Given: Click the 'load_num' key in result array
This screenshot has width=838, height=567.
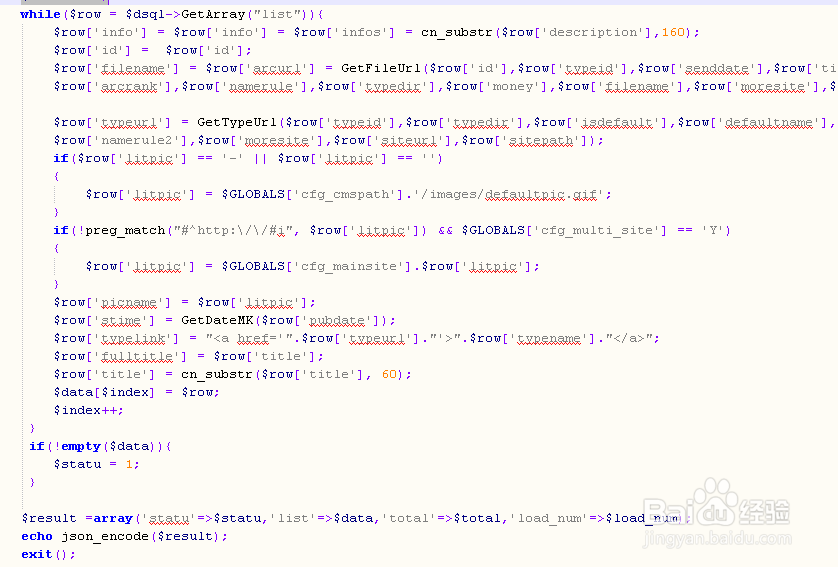Looking at the screenshot, I should pyautogui.click(x=549, y=518).
